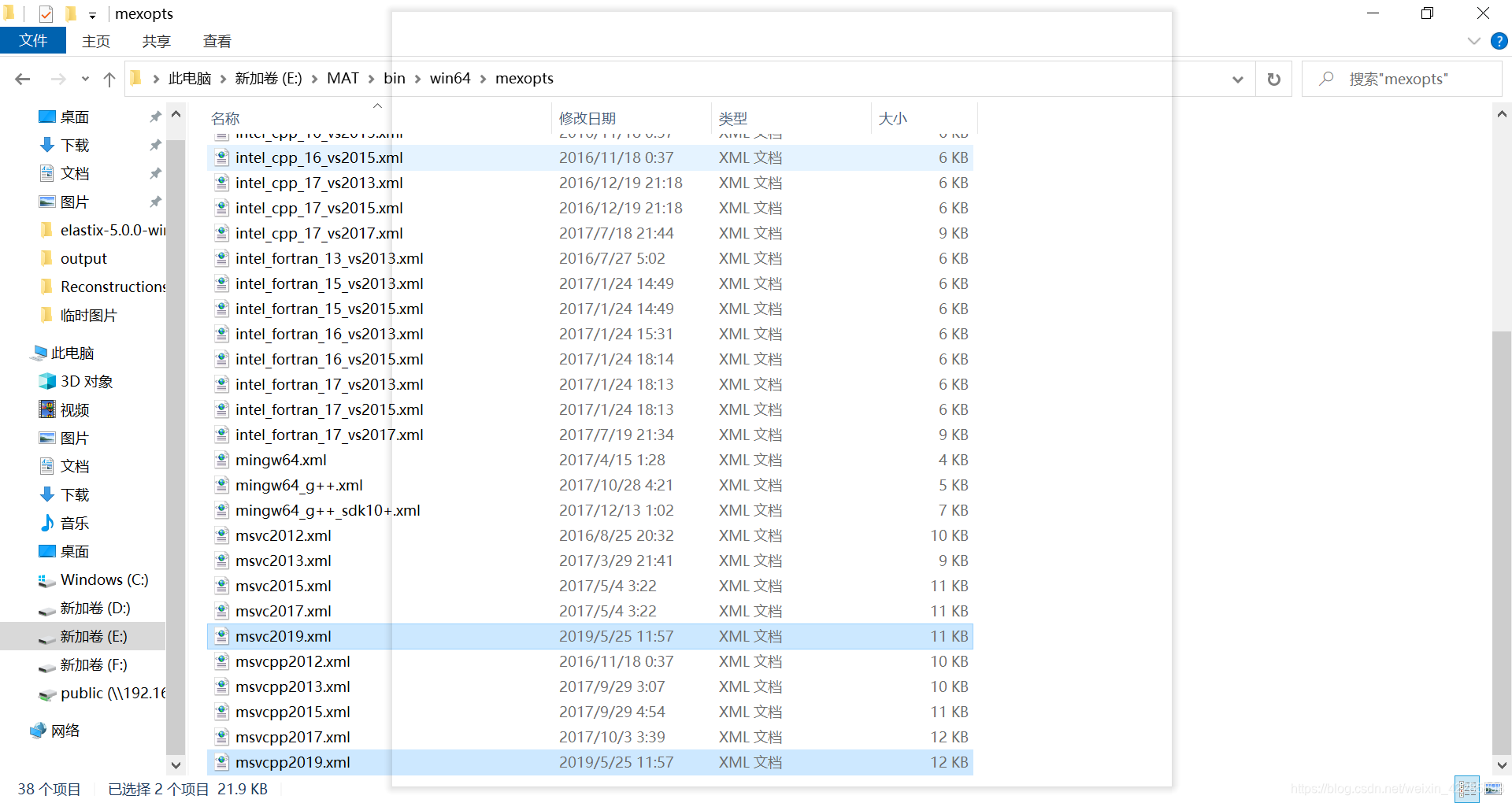Viewport: 1512px width, 803px height.
Task: Click the properties checkmark quick-access icon
Action: pyautogui.click(x=46, y=13)
